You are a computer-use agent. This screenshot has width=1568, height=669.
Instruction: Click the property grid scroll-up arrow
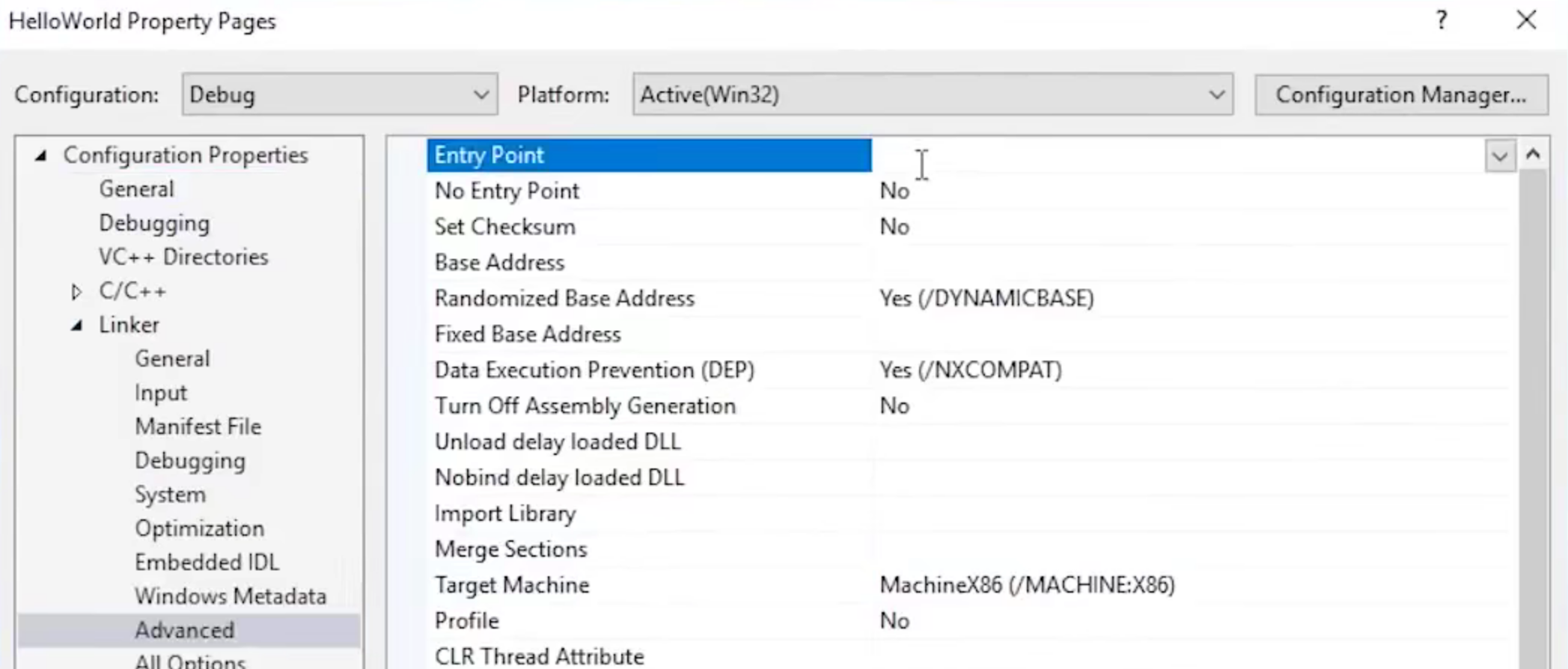click(1533, 154)
